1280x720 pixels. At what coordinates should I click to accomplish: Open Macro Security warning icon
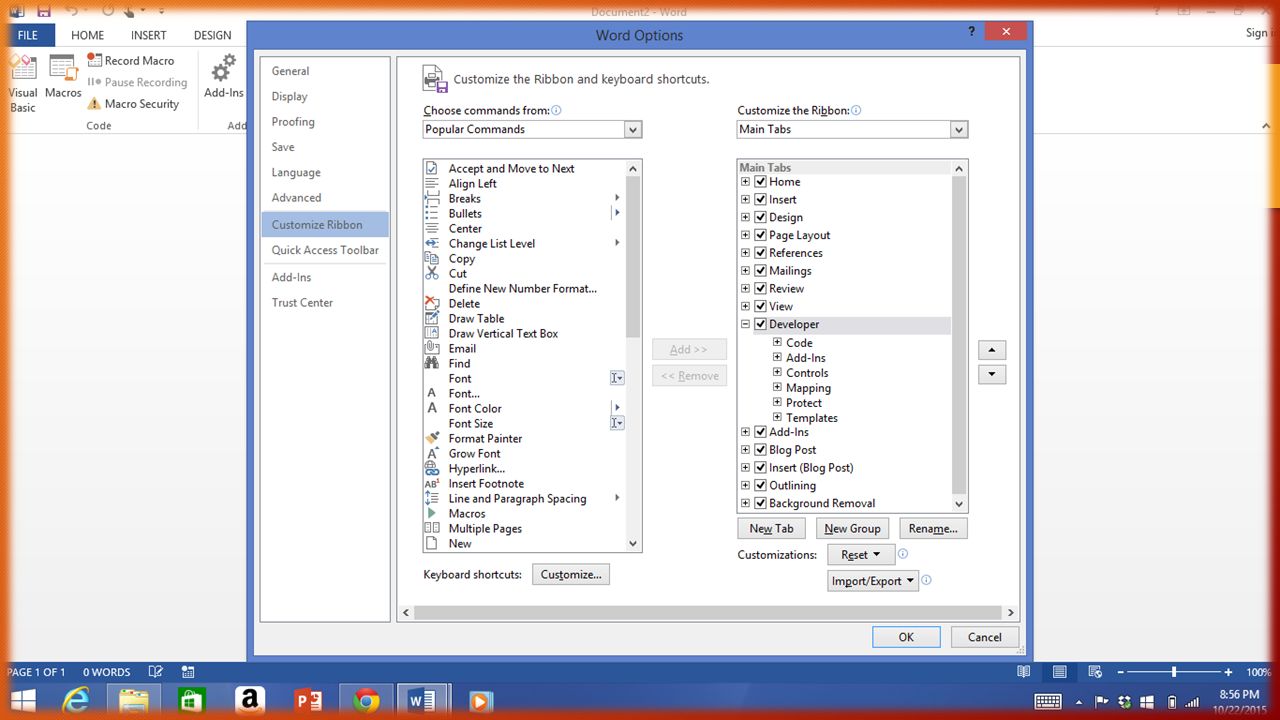point(94,104)
